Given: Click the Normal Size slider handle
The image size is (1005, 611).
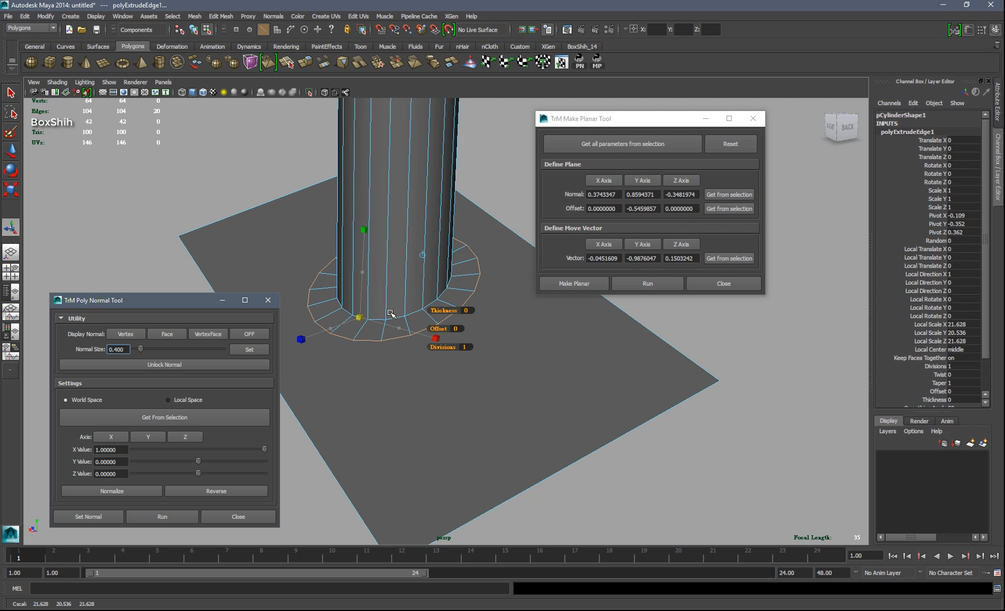Looking at the screenshot, I should [140, 349].
